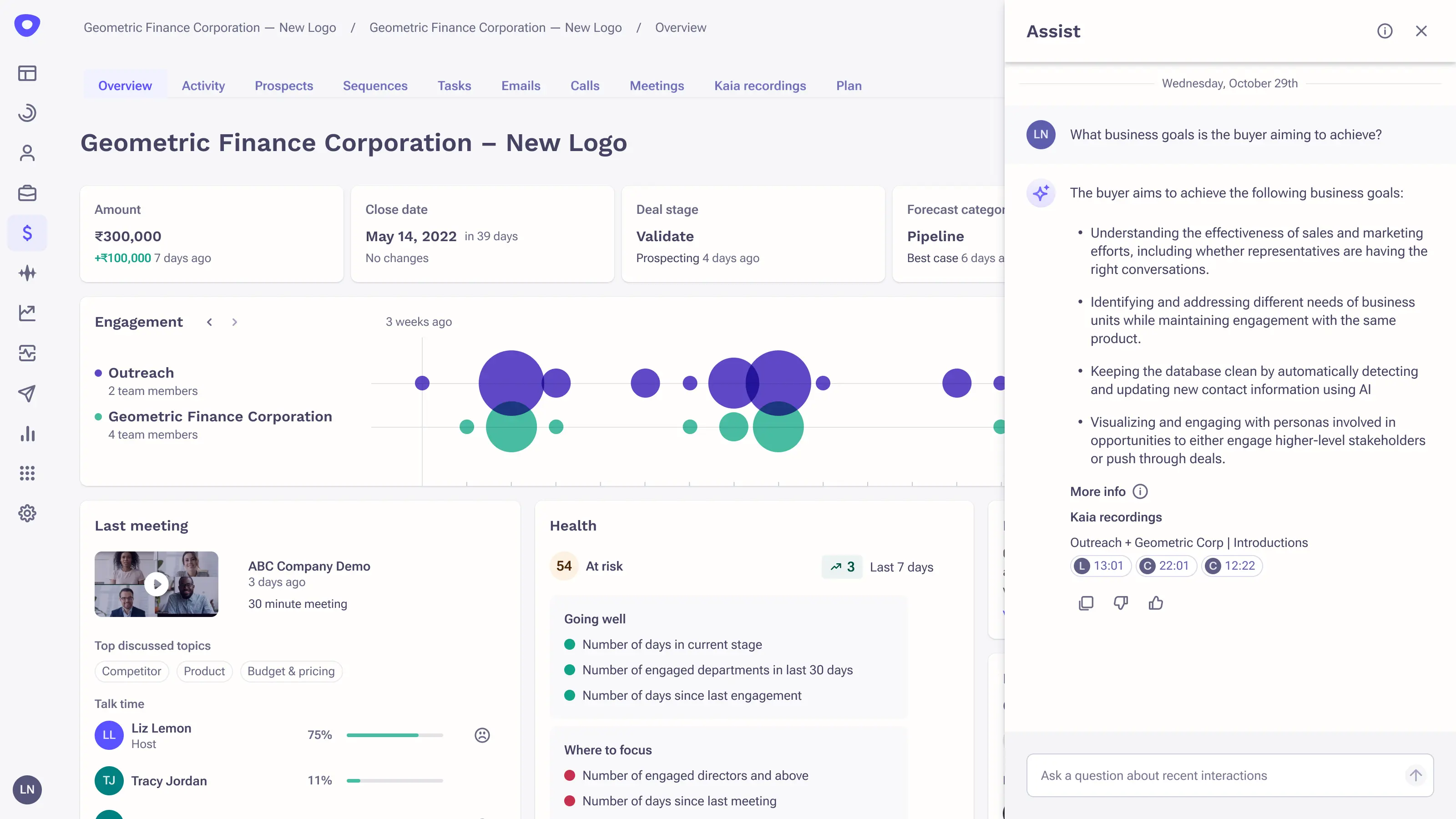Click the Budget & pricing topic chip
This screenshot has width=1456, height=819.
(291, 671)
